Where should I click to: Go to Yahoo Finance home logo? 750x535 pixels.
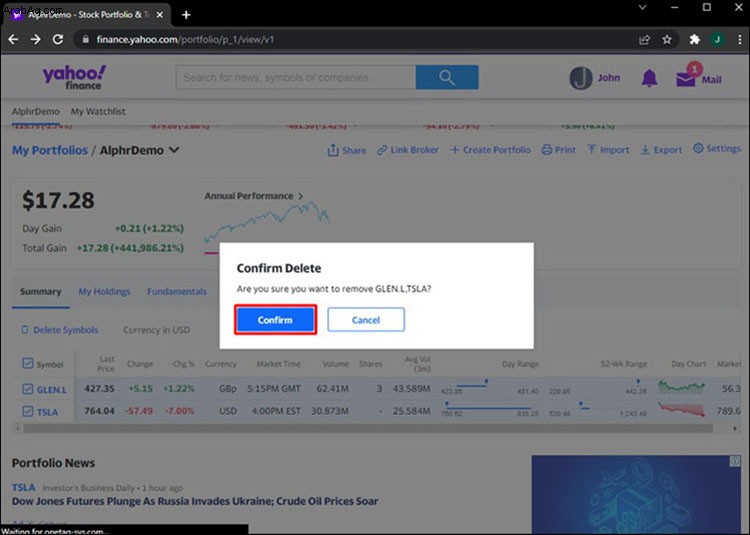[x=74, y=77]
